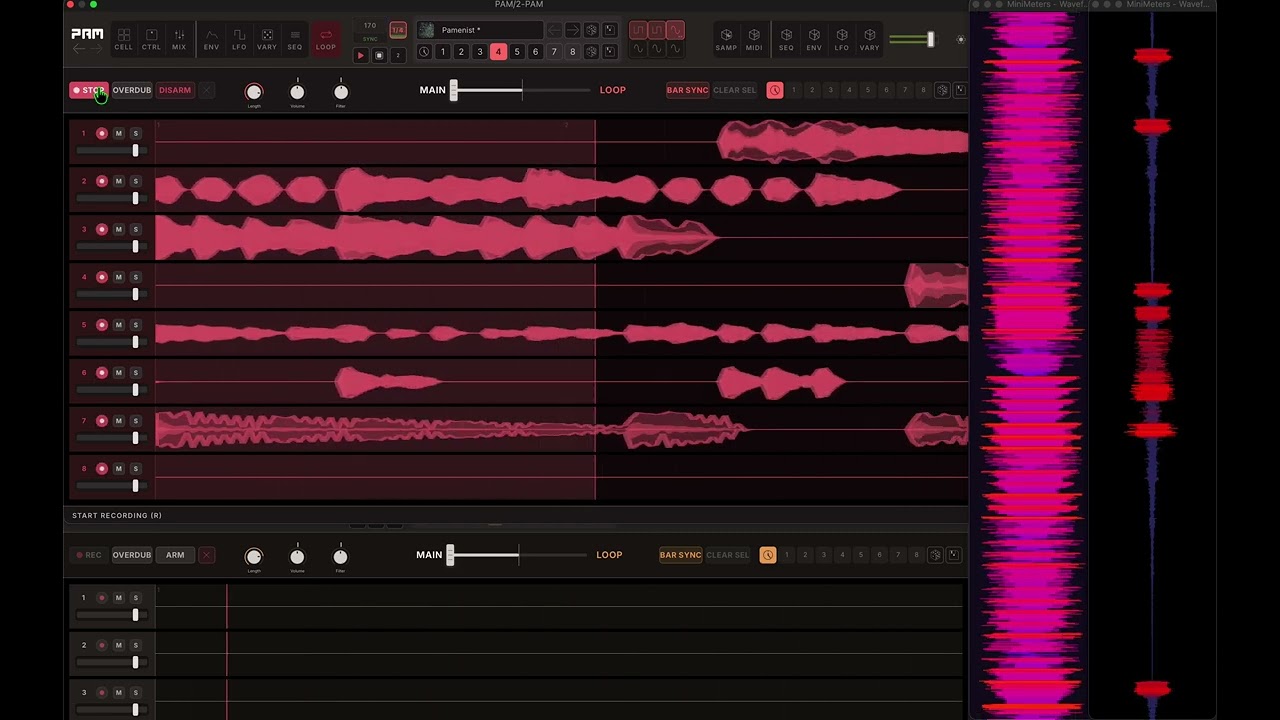
Task: Switch to the MIX page
Action: (x=179, y=39)
